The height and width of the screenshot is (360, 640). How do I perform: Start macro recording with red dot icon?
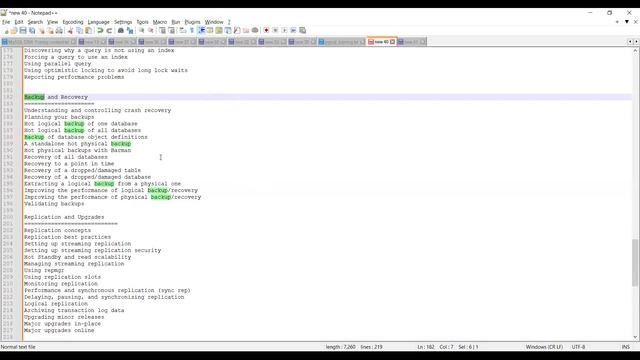click(x=266, y=31)
